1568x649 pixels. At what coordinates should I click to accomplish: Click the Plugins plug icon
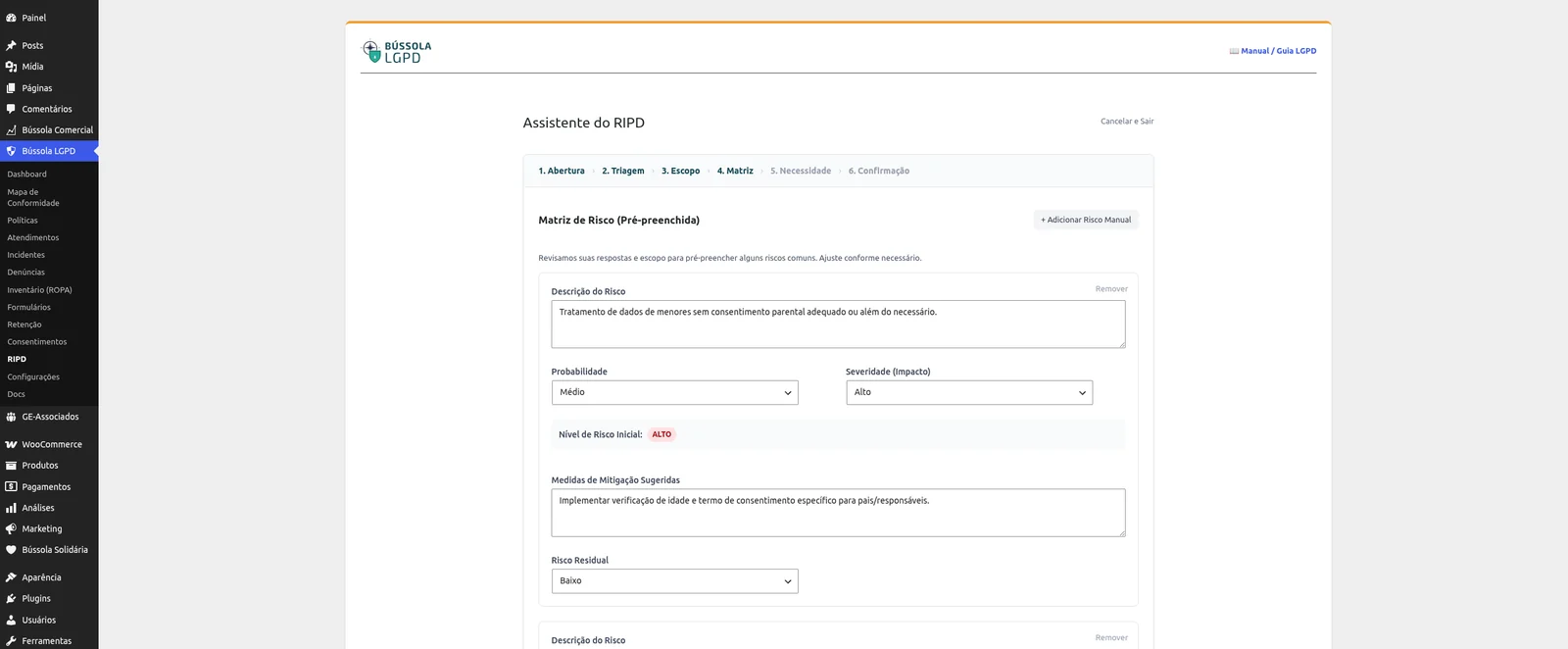(x=11, y=598)
